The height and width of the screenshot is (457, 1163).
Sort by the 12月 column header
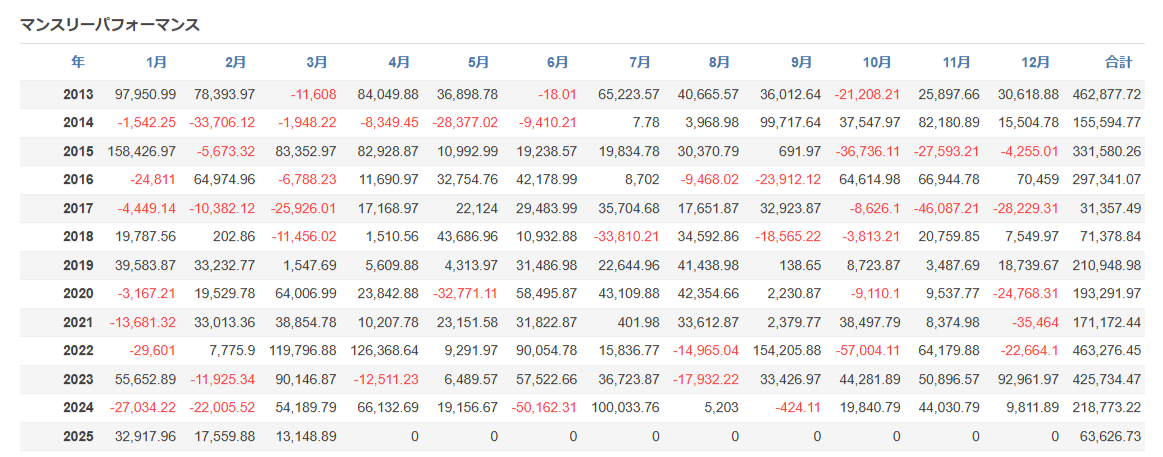coord(1037,62)
